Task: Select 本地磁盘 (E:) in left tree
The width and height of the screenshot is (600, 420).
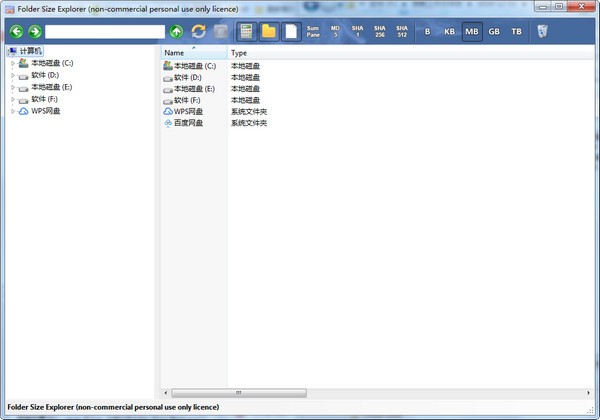Action: point(51,87)
